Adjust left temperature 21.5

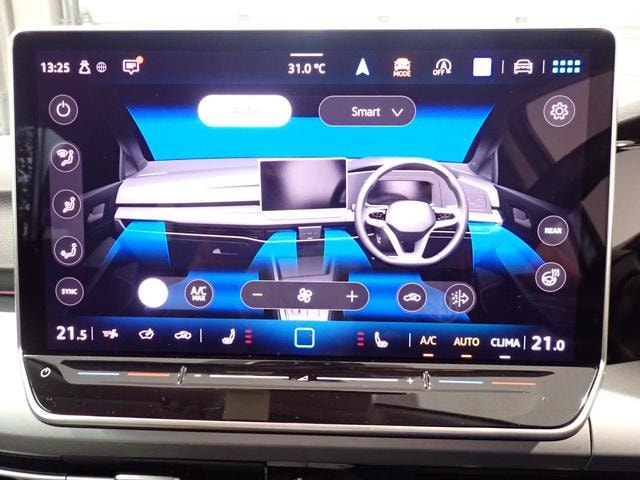[x=71, y=334]
